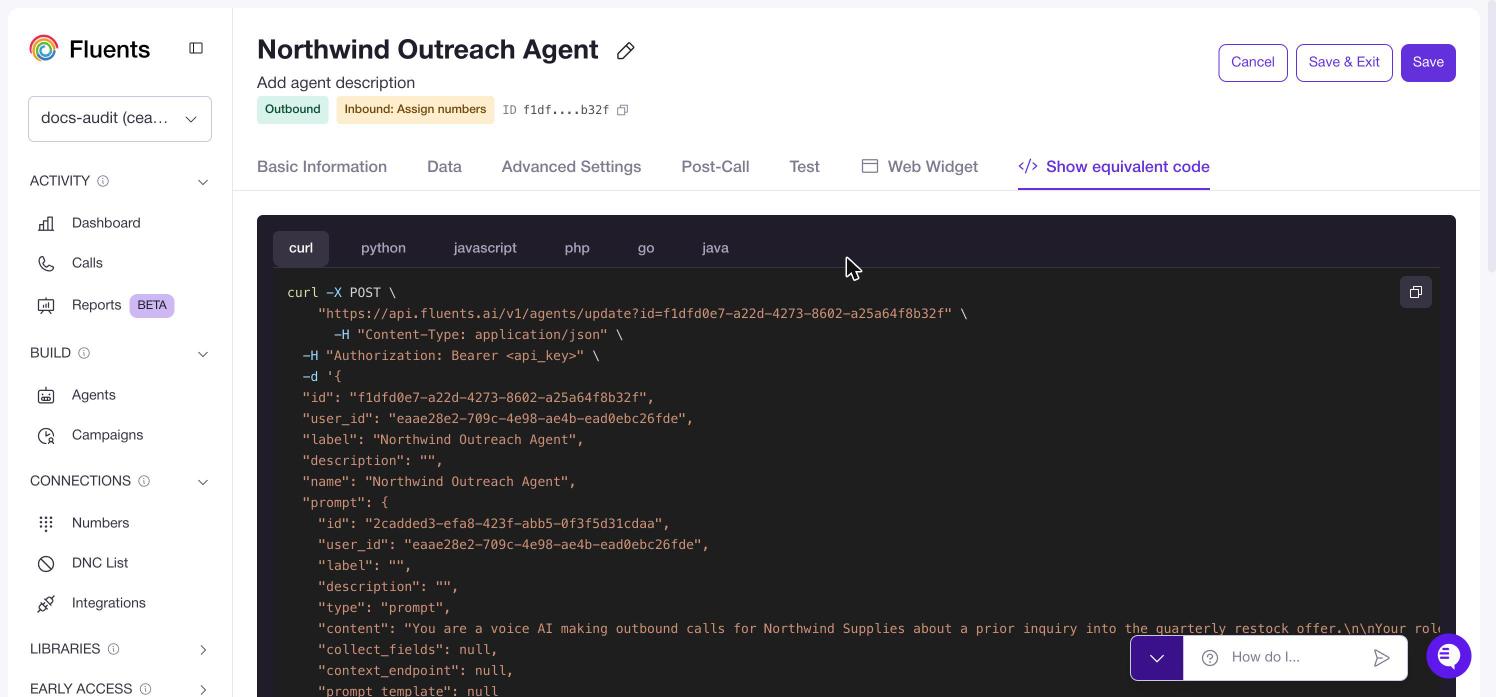Open the Dashboard chart icon

[x=46, y=223]
